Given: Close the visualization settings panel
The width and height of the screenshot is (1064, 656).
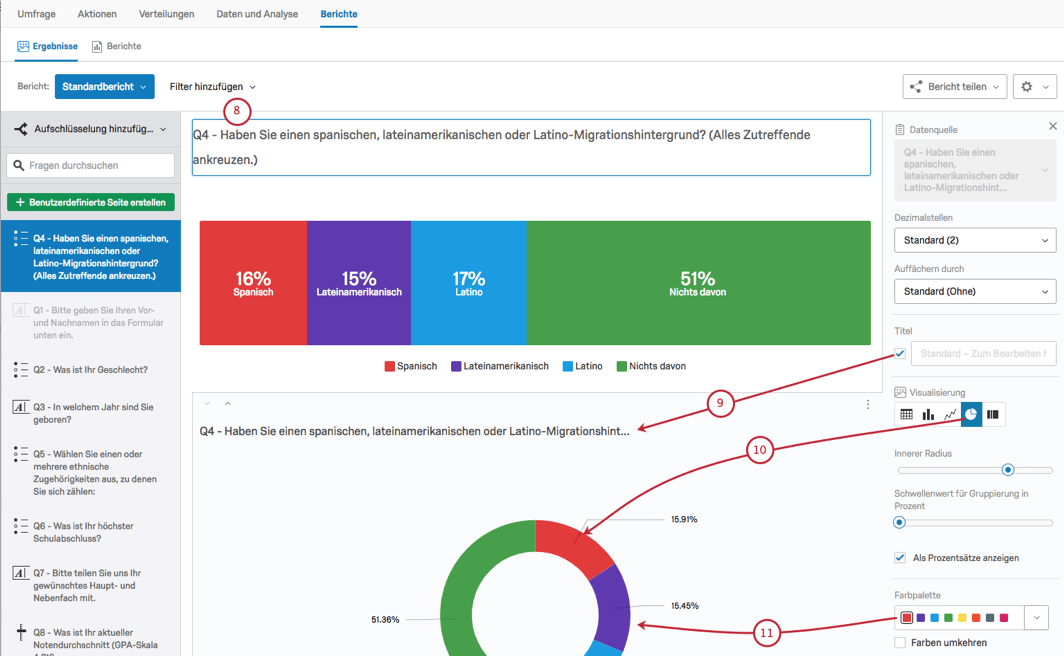Looking at the screenshot, I should pos(1052,126).
